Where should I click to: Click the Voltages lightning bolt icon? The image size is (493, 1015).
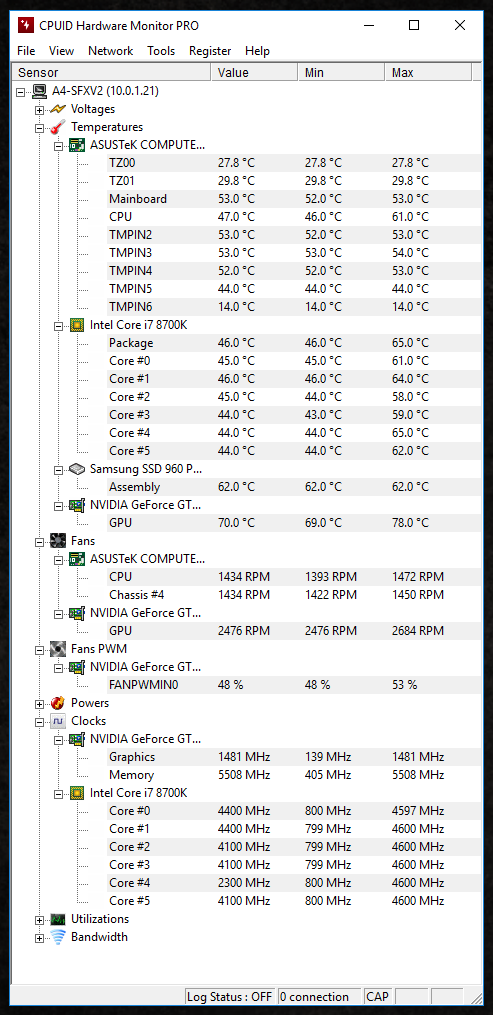tap(59, 109)
